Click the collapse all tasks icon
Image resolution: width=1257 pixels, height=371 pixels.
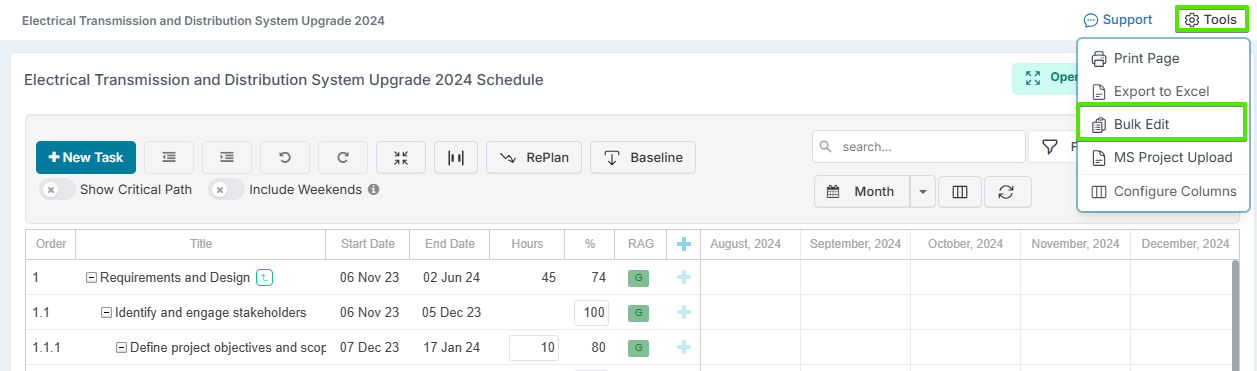(x=401, y=157)
